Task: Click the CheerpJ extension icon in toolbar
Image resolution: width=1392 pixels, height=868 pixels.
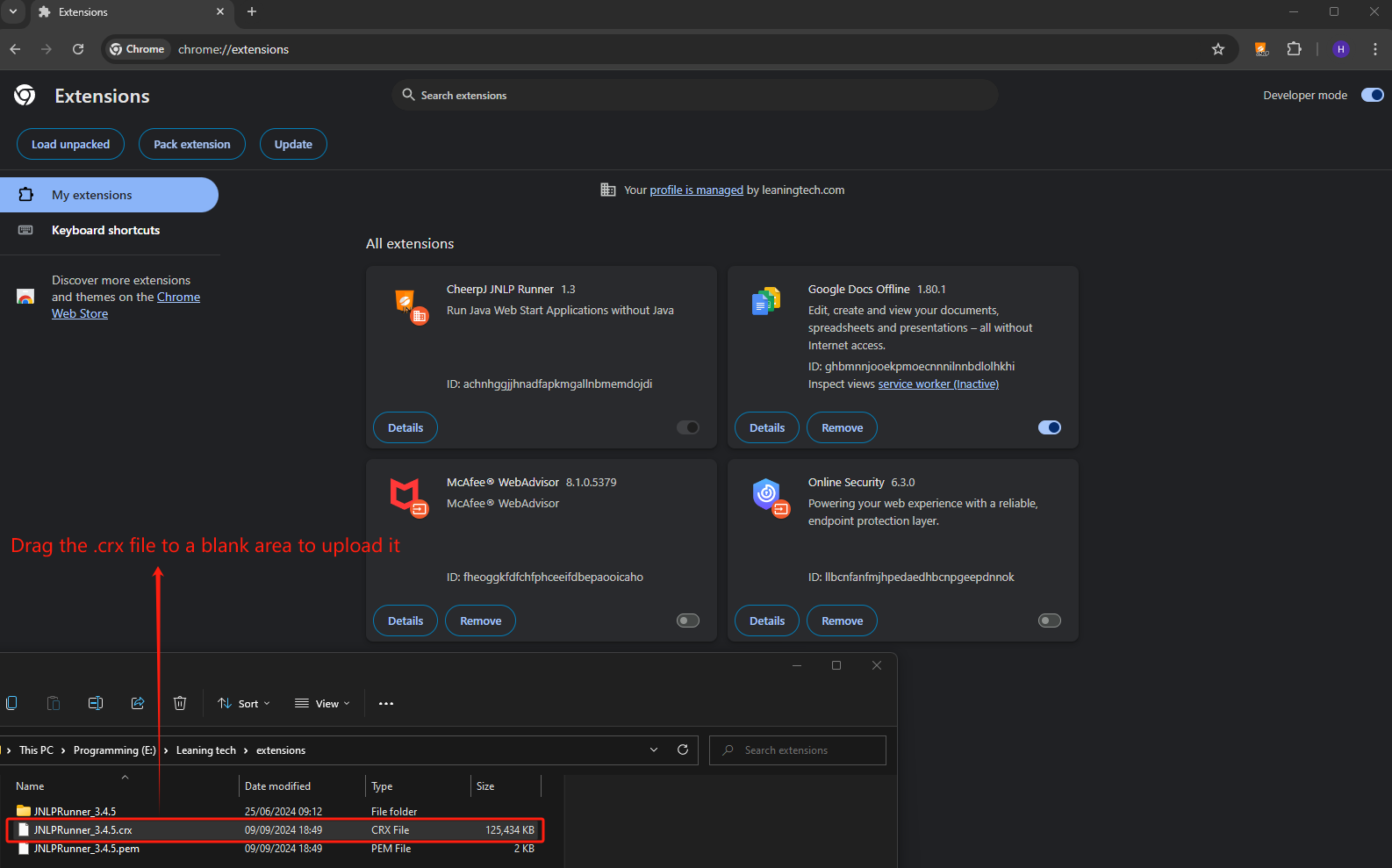Action: point(1261,49)
